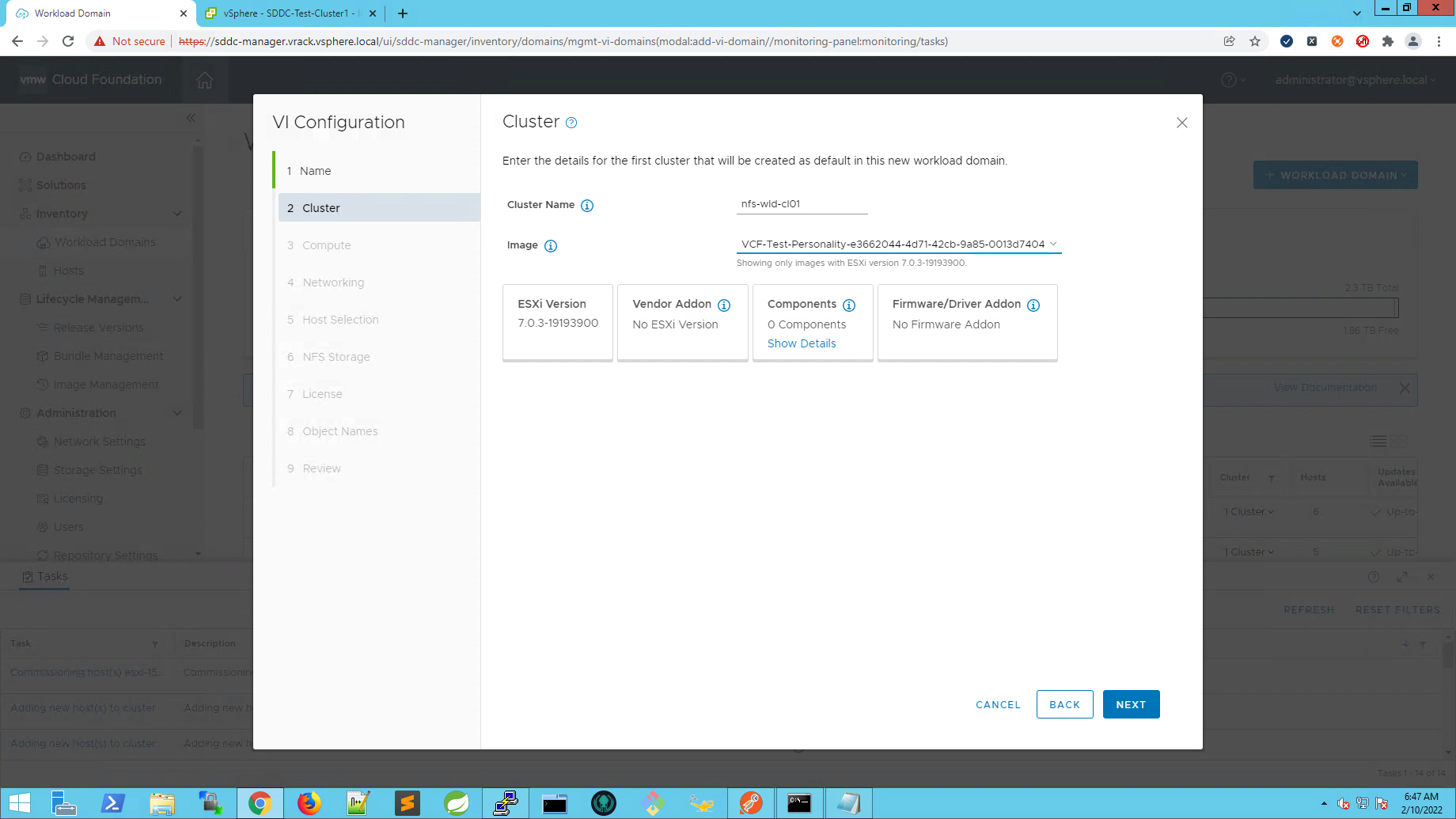This screenshot has height=819, width=1456.
Task: Open Licensing in sidebar
Action: pos(78,499)
